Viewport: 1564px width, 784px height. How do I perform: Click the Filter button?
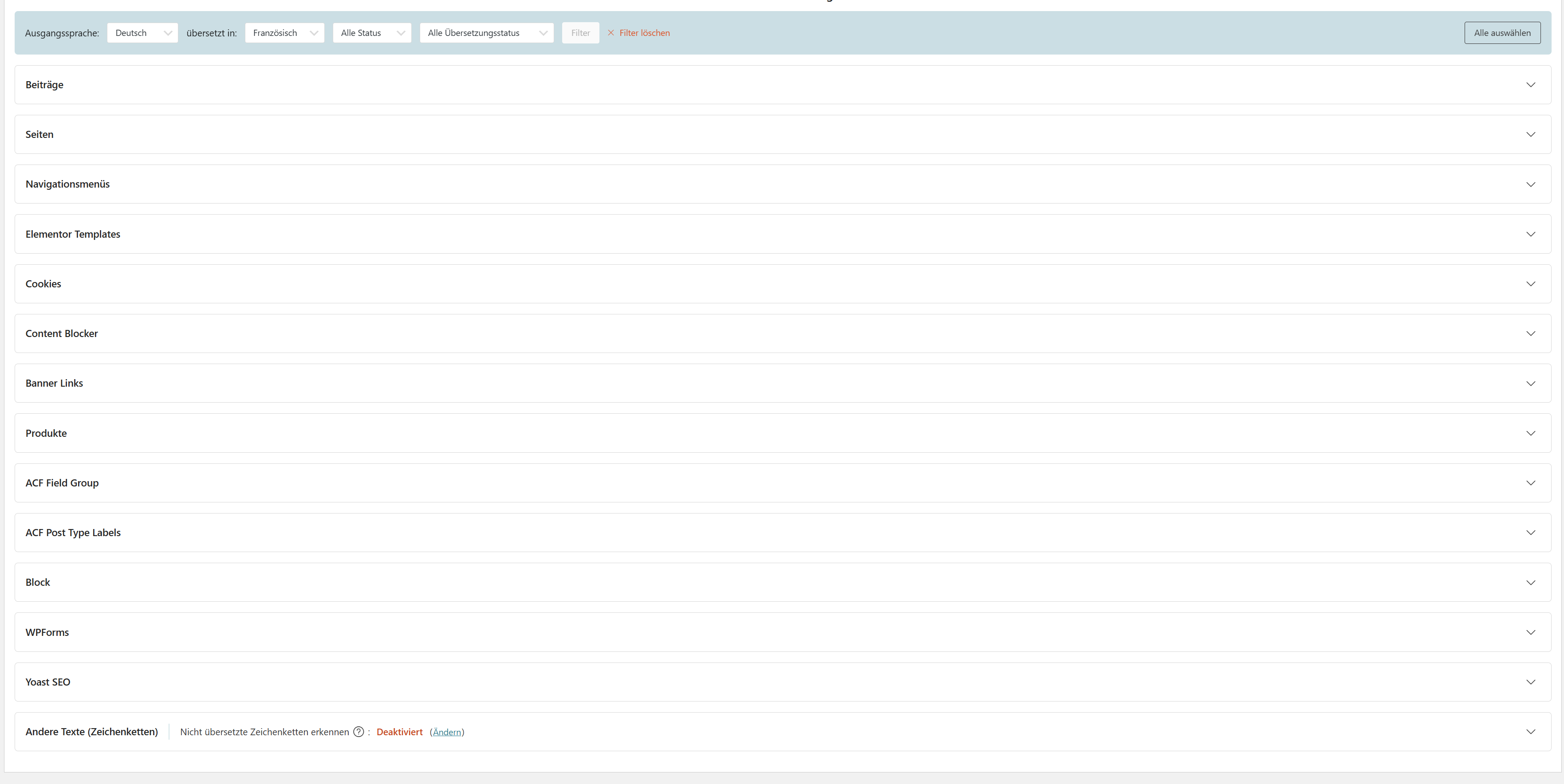(580, 33)
